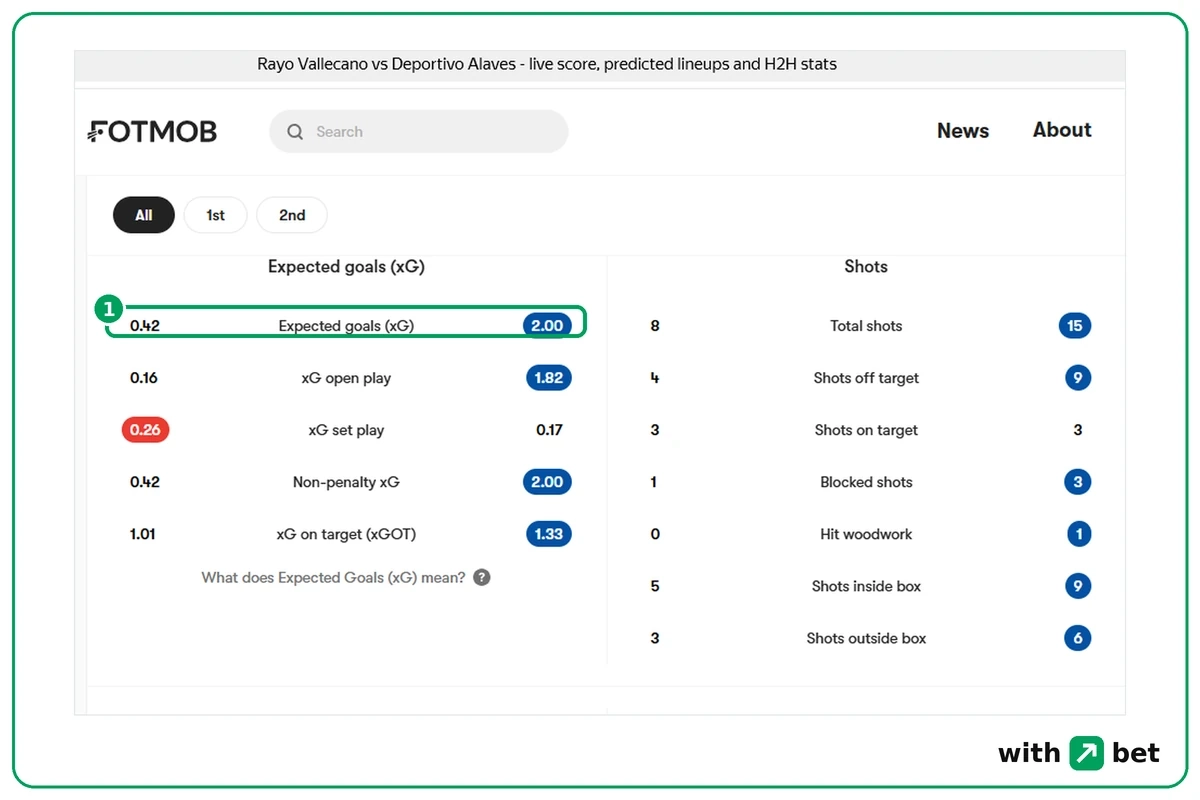
Task: Click the Hit woodwork label
Action: (x=866, y=534)
